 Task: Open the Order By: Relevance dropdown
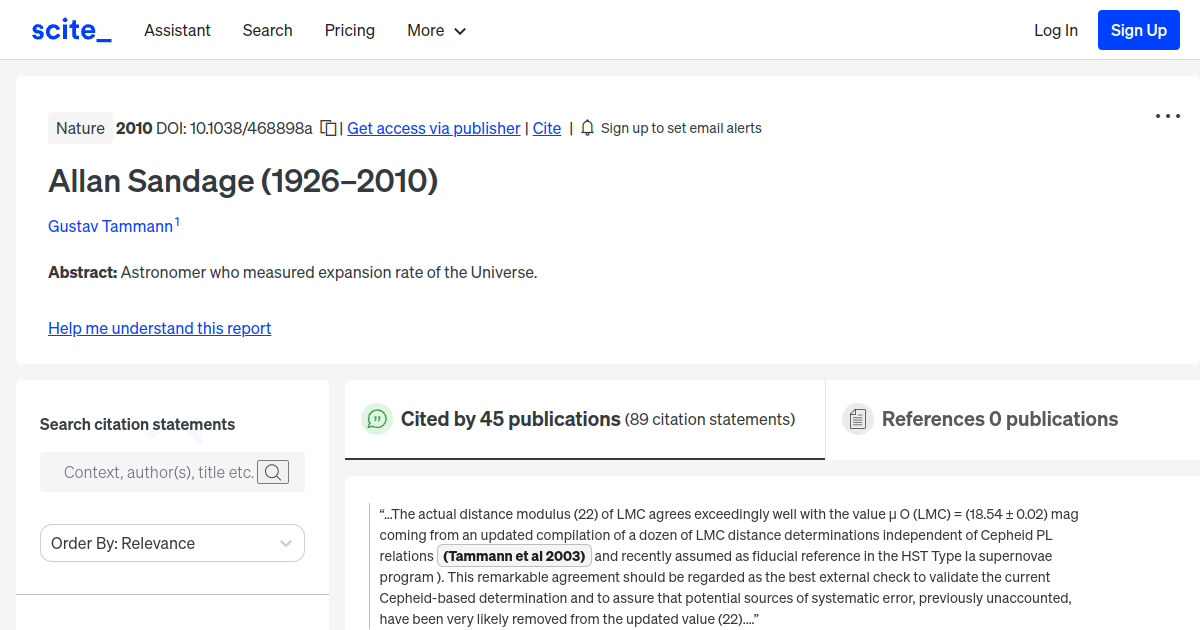click(x=172, y=543)
